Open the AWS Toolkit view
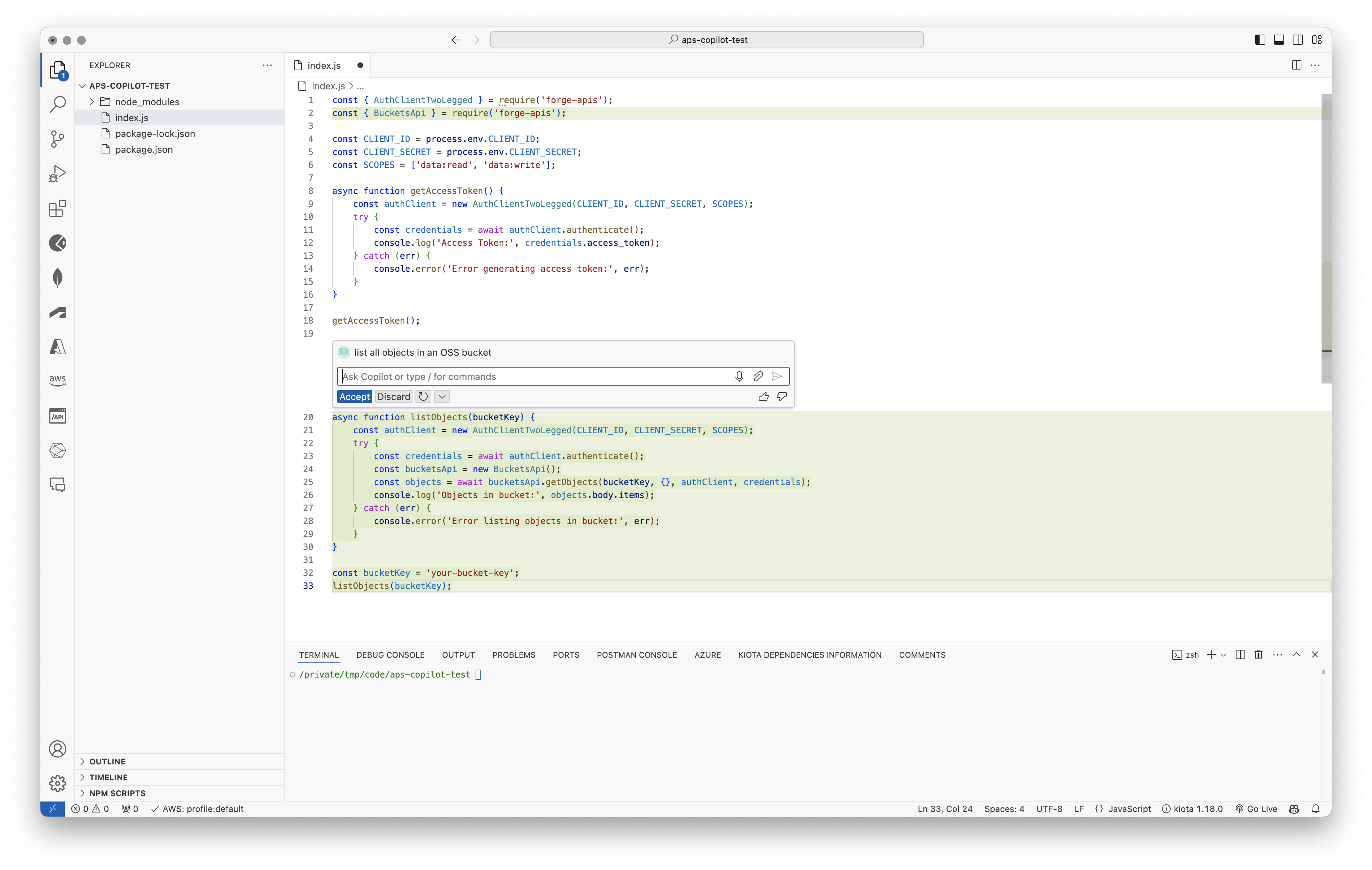Screen dimensions: 1372x870 tap(57, 380)
